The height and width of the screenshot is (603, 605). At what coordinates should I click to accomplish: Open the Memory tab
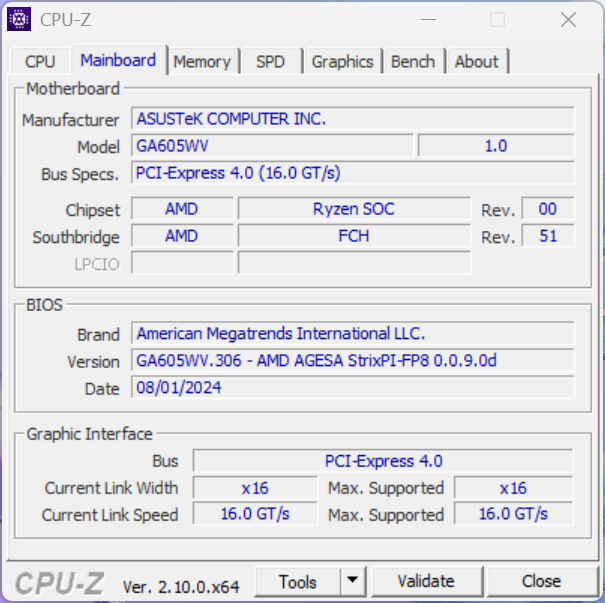click(202, 61)
